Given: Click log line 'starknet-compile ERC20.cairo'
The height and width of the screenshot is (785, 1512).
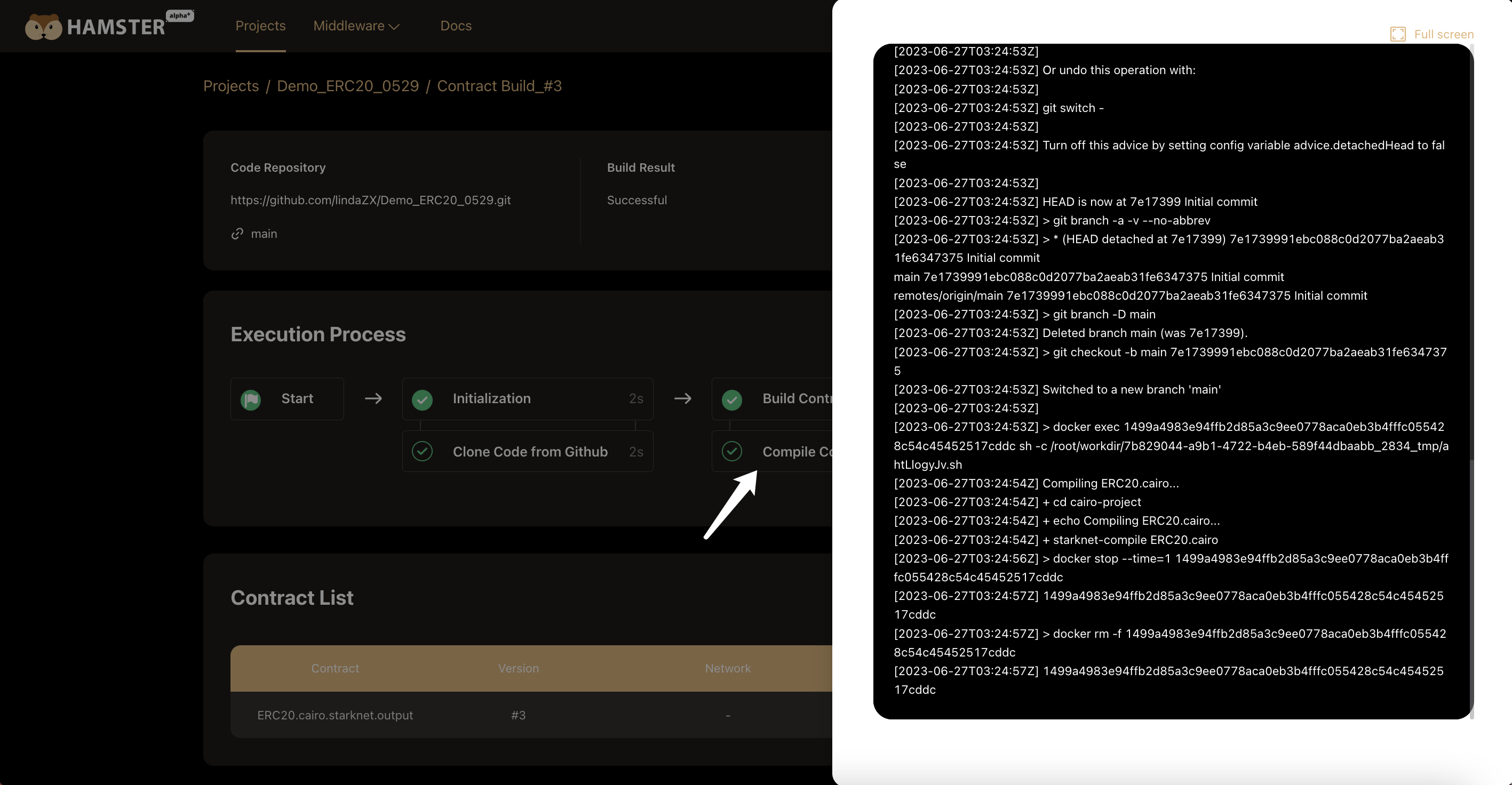Looking at the screenshot, I should 1055,540.
